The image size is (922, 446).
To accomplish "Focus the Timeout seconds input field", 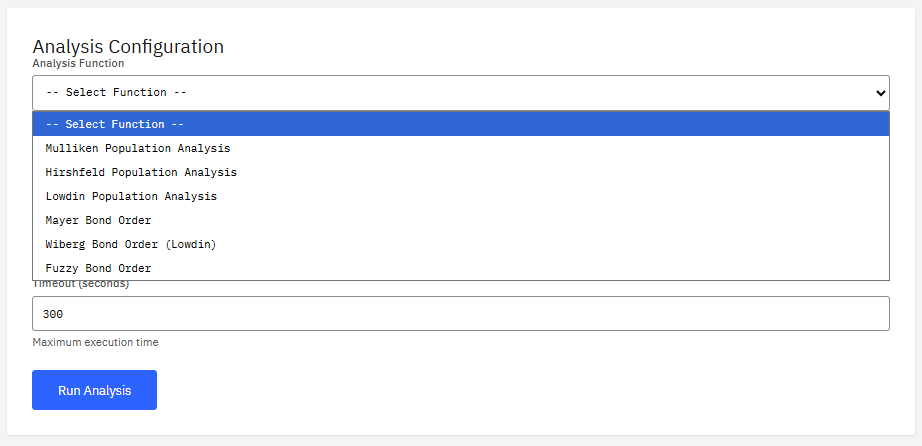I will (460, 314).
